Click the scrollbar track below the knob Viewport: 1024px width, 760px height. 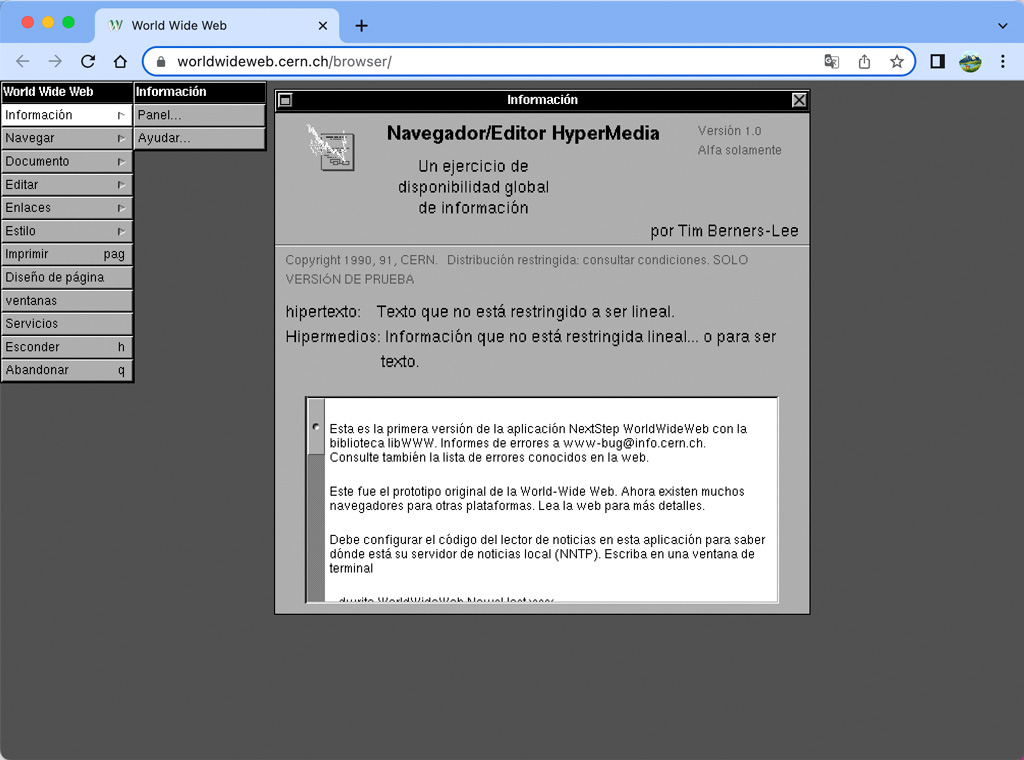pos(316,528)
